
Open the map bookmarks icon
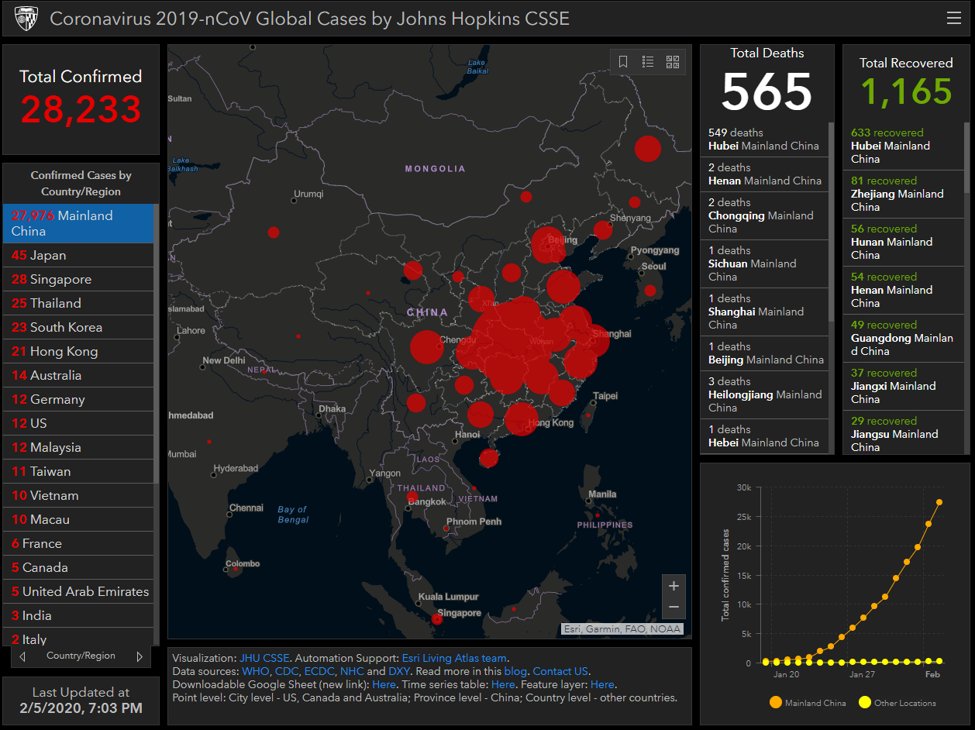point(622,62)
